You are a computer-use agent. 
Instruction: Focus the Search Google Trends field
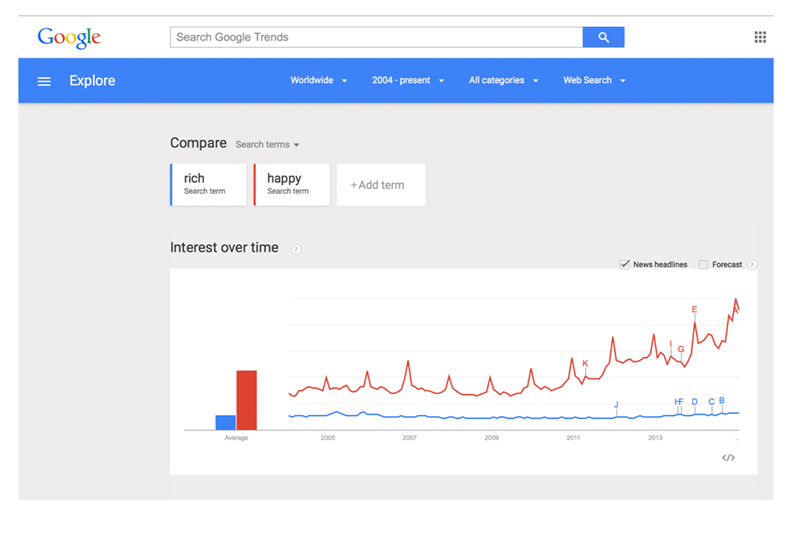377,37
